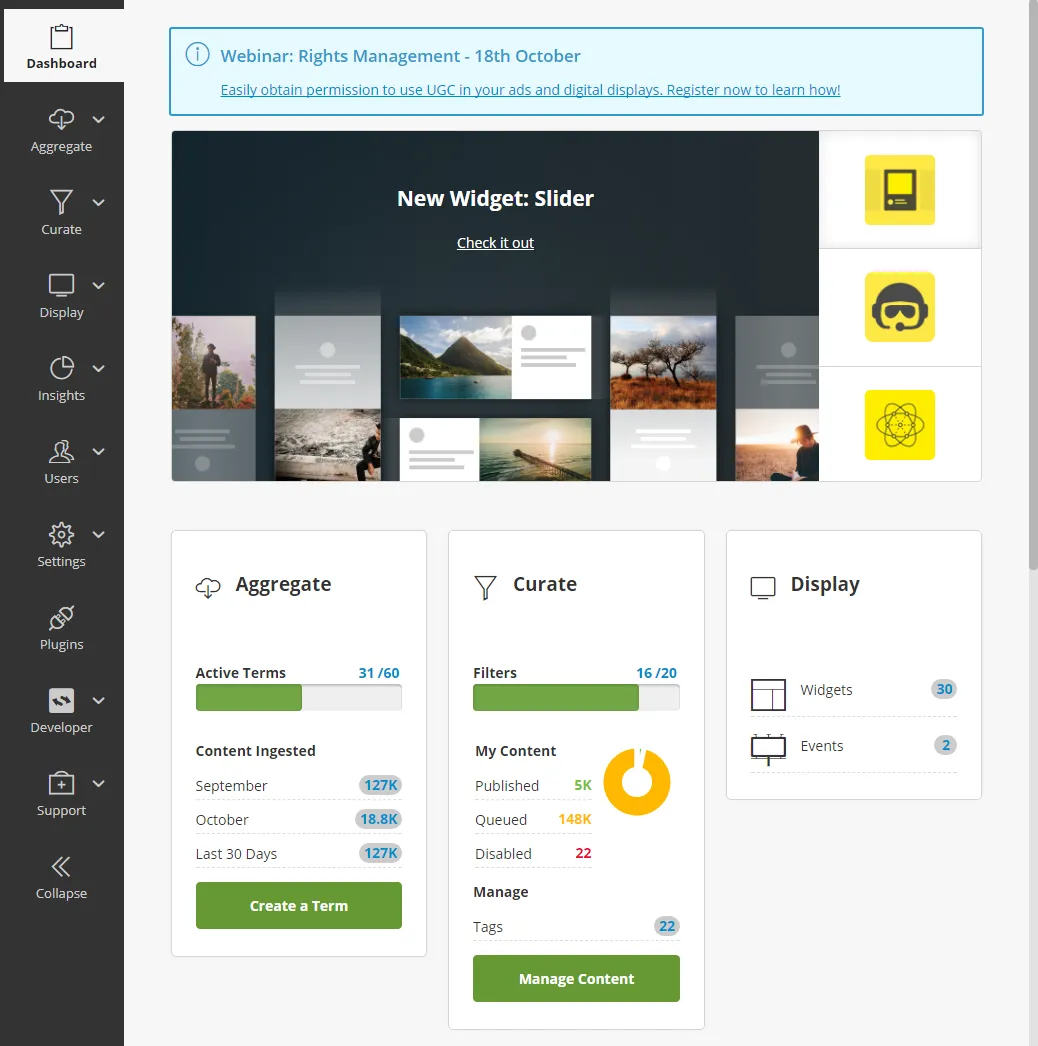Expand the Insights menu chevron
This screenshot has height=1046, width=1038.
(99, 368)
